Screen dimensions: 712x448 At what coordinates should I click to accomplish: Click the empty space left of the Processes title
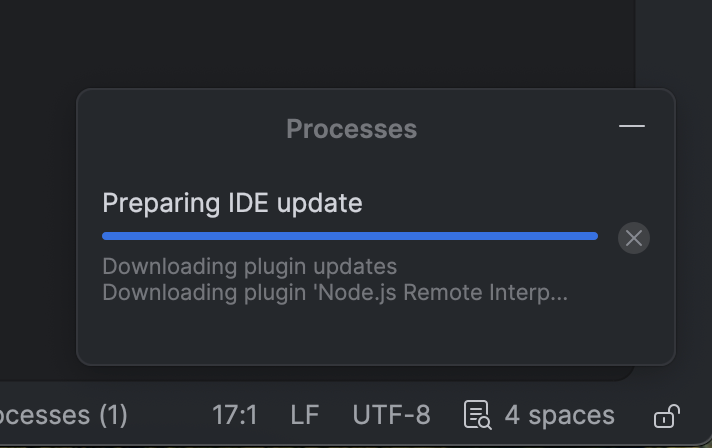[x=182, y=129]
